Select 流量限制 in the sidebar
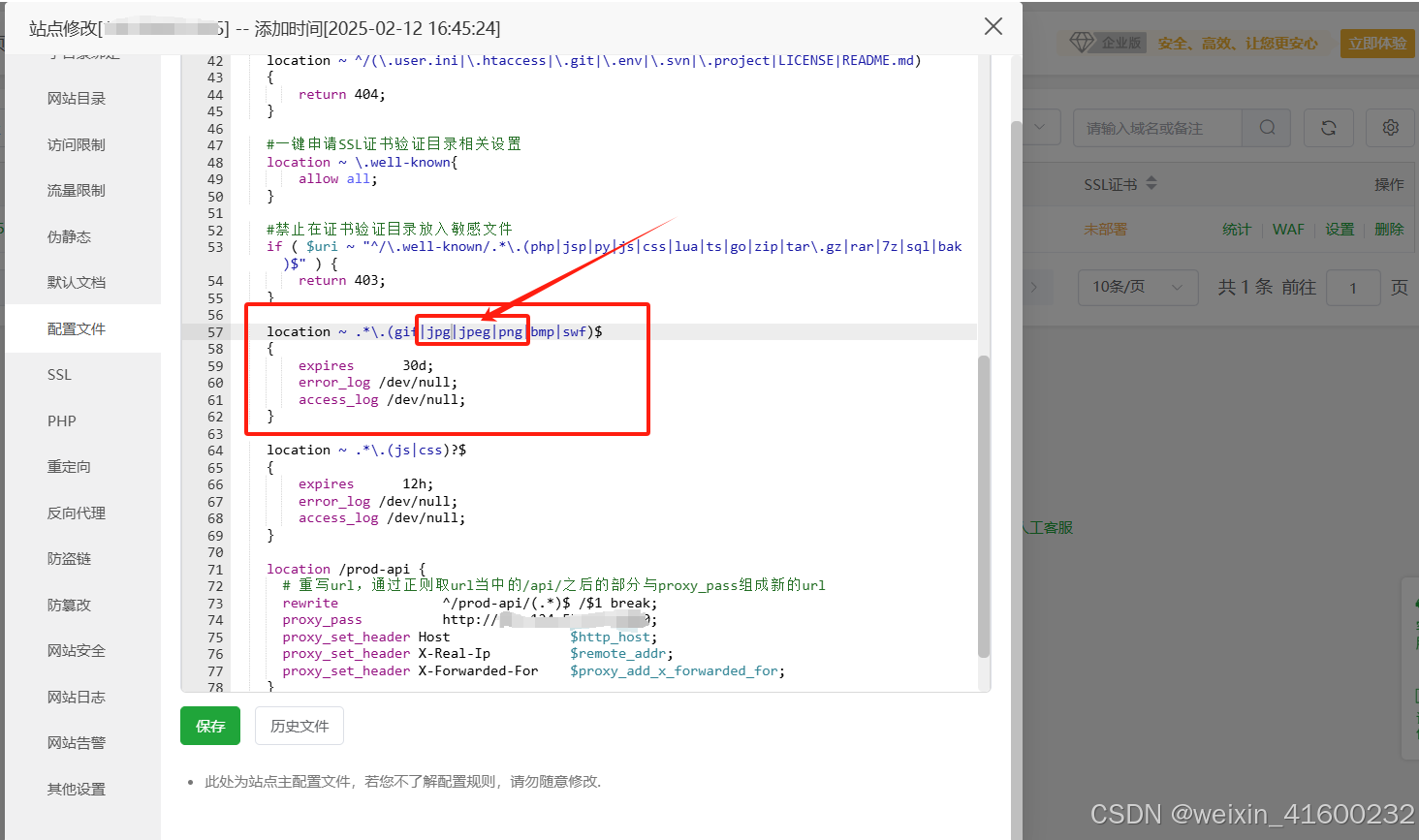 [x=77, y=191]
